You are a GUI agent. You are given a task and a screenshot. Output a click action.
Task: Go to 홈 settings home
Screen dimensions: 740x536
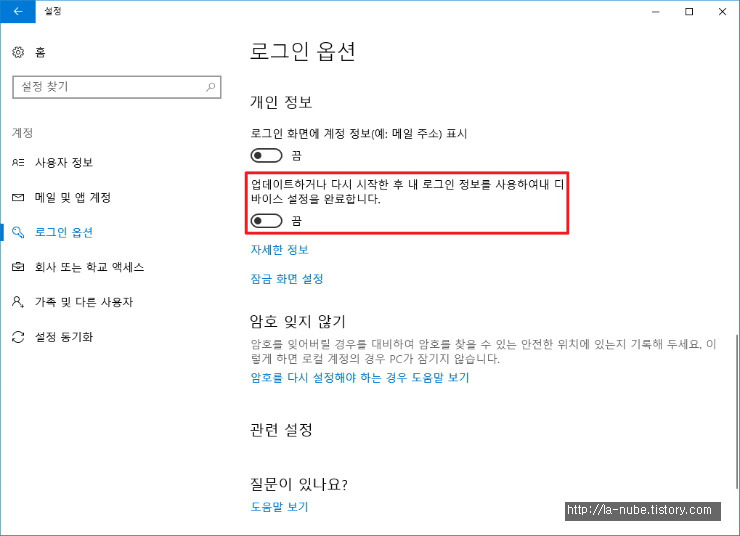[x=40, y=52]
